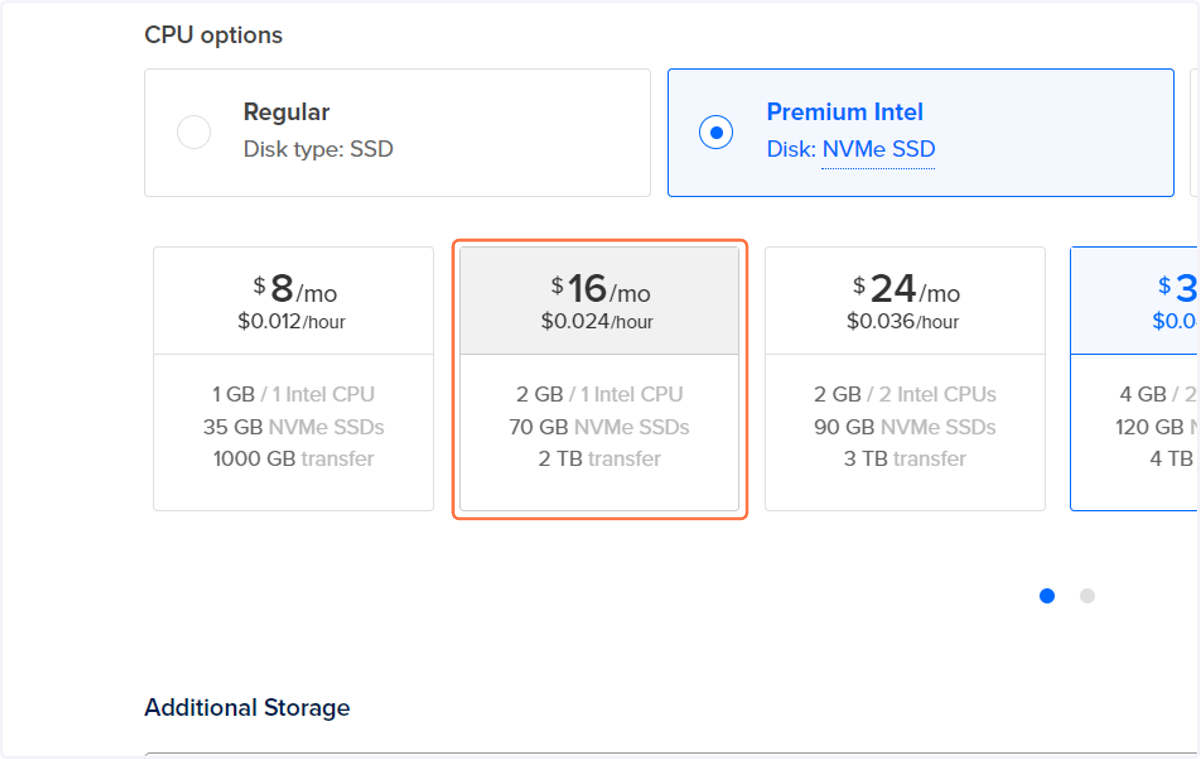Choose the $8/mo plan card
The width and height of the screenshot is (1200, 759).
tap(293, 379)
